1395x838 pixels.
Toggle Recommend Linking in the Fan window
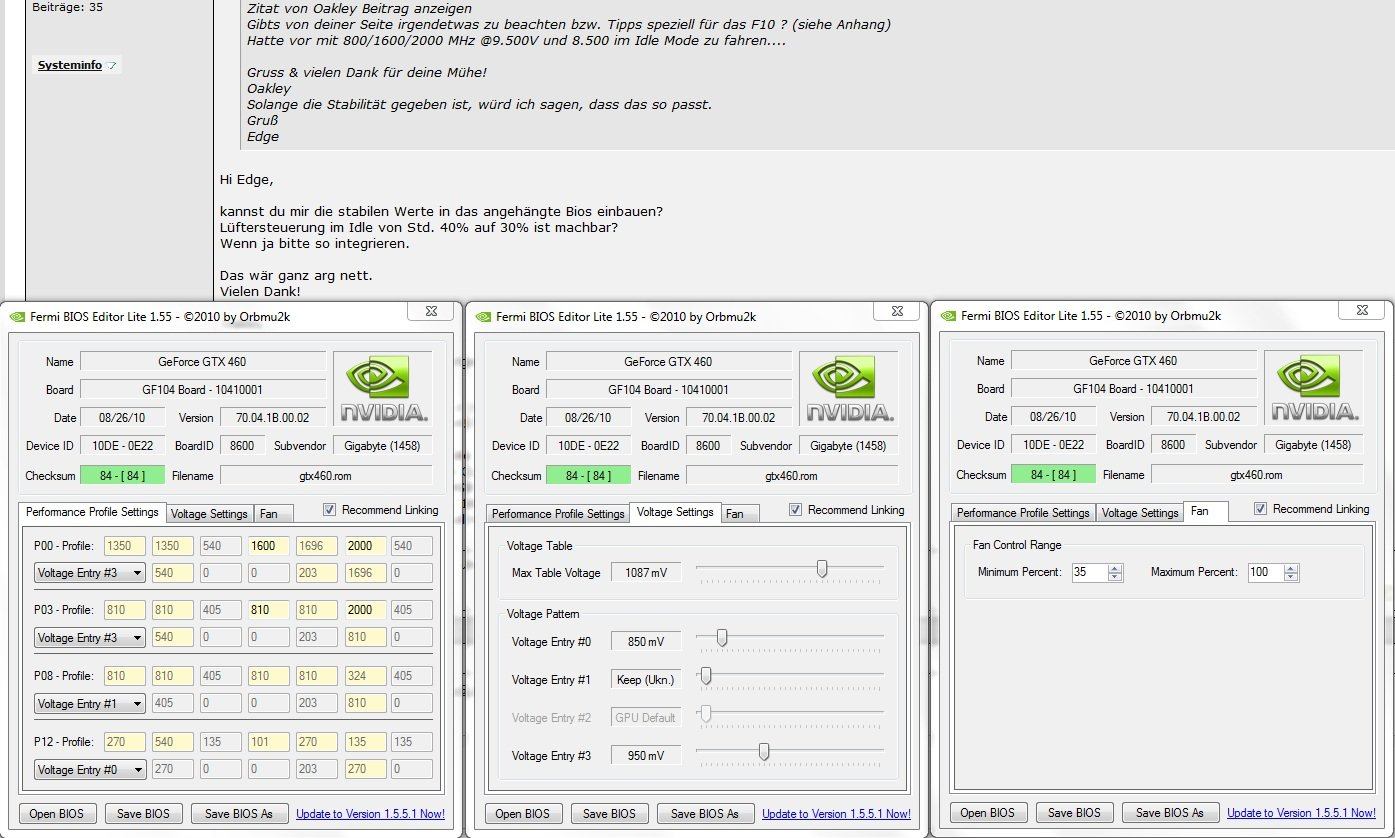[x=1261, y=509]
